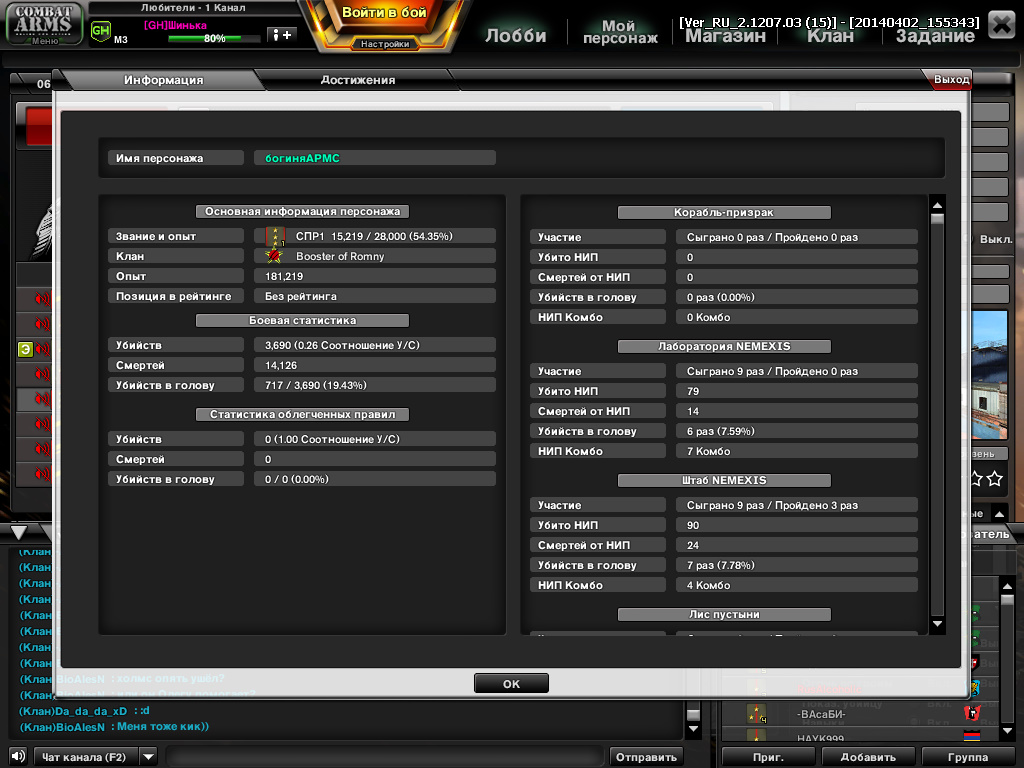Click the clan name Booster of Romny

point(340,256)
